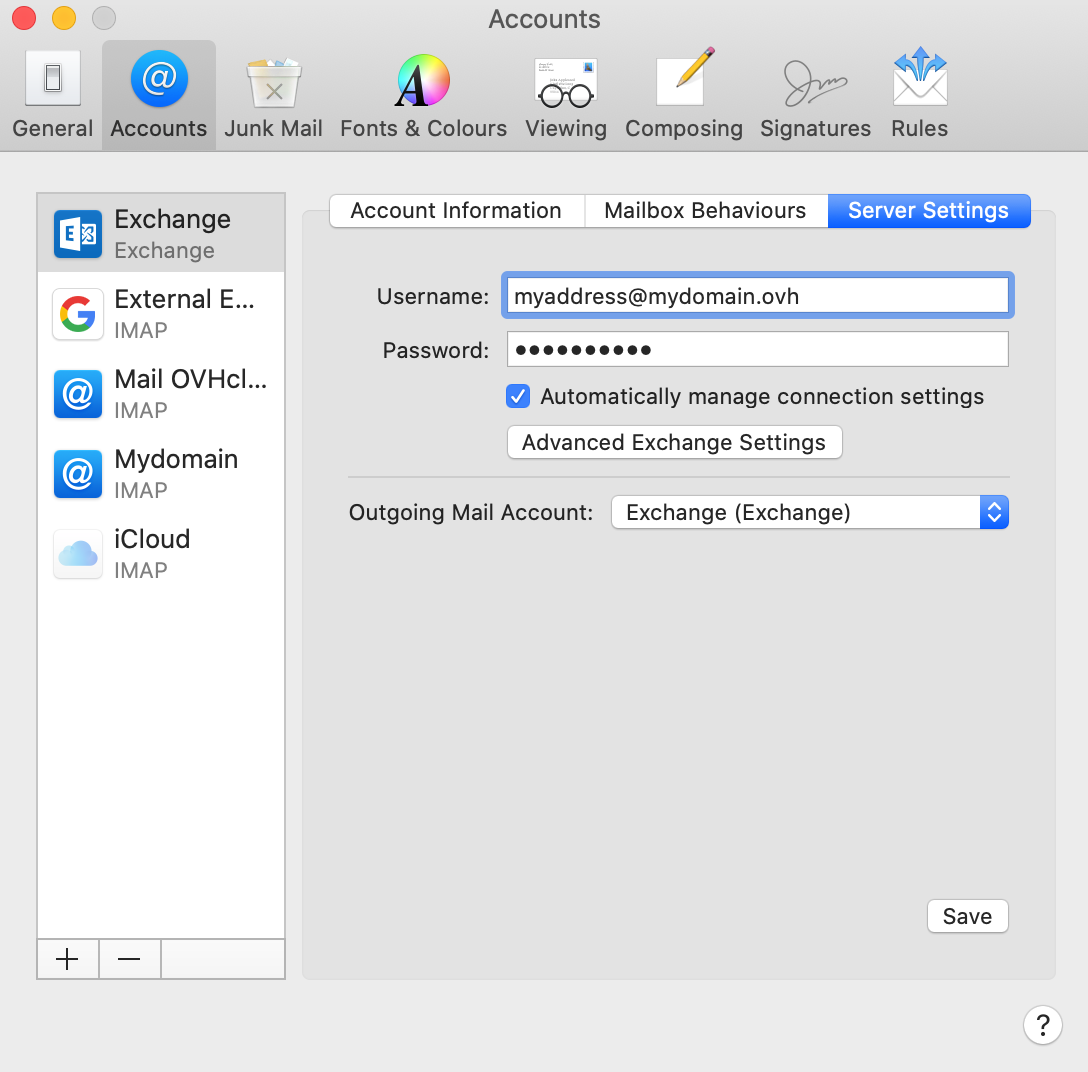
Task: Disable automatically manage connection settings
Action: pos(517,396)
